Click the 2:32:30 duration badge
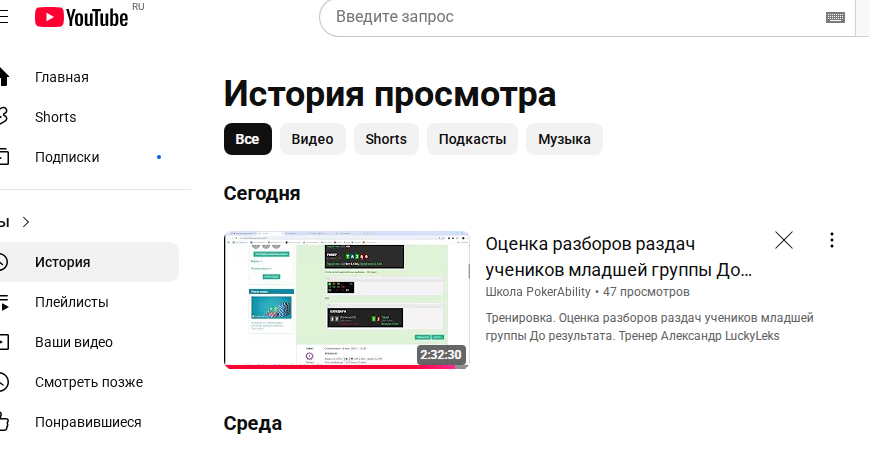Viewport: 869px width, 452px height. (x=441, y=355)
